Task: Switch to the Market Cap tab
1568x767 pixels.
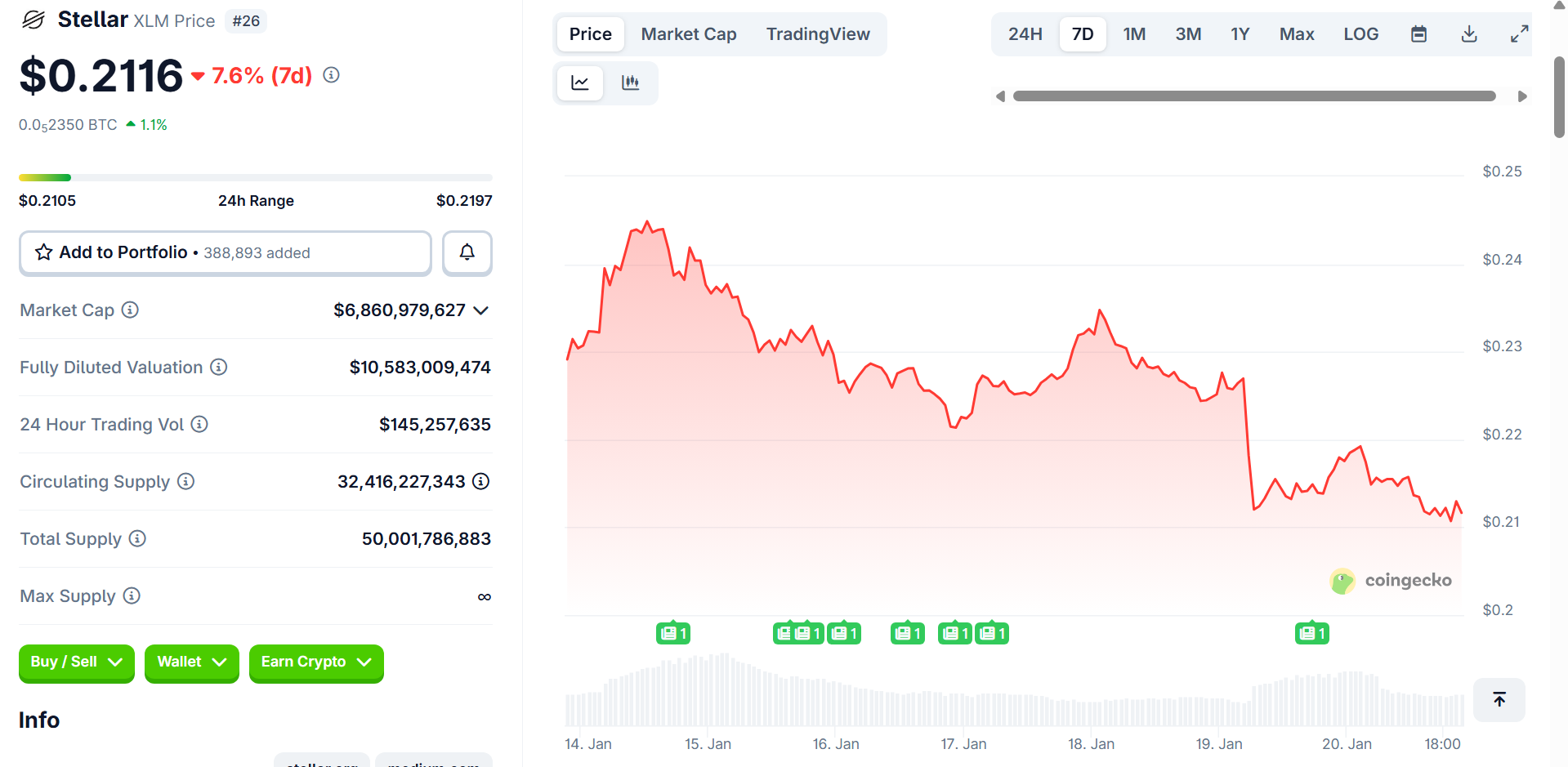Action: (x=688, y=34)
